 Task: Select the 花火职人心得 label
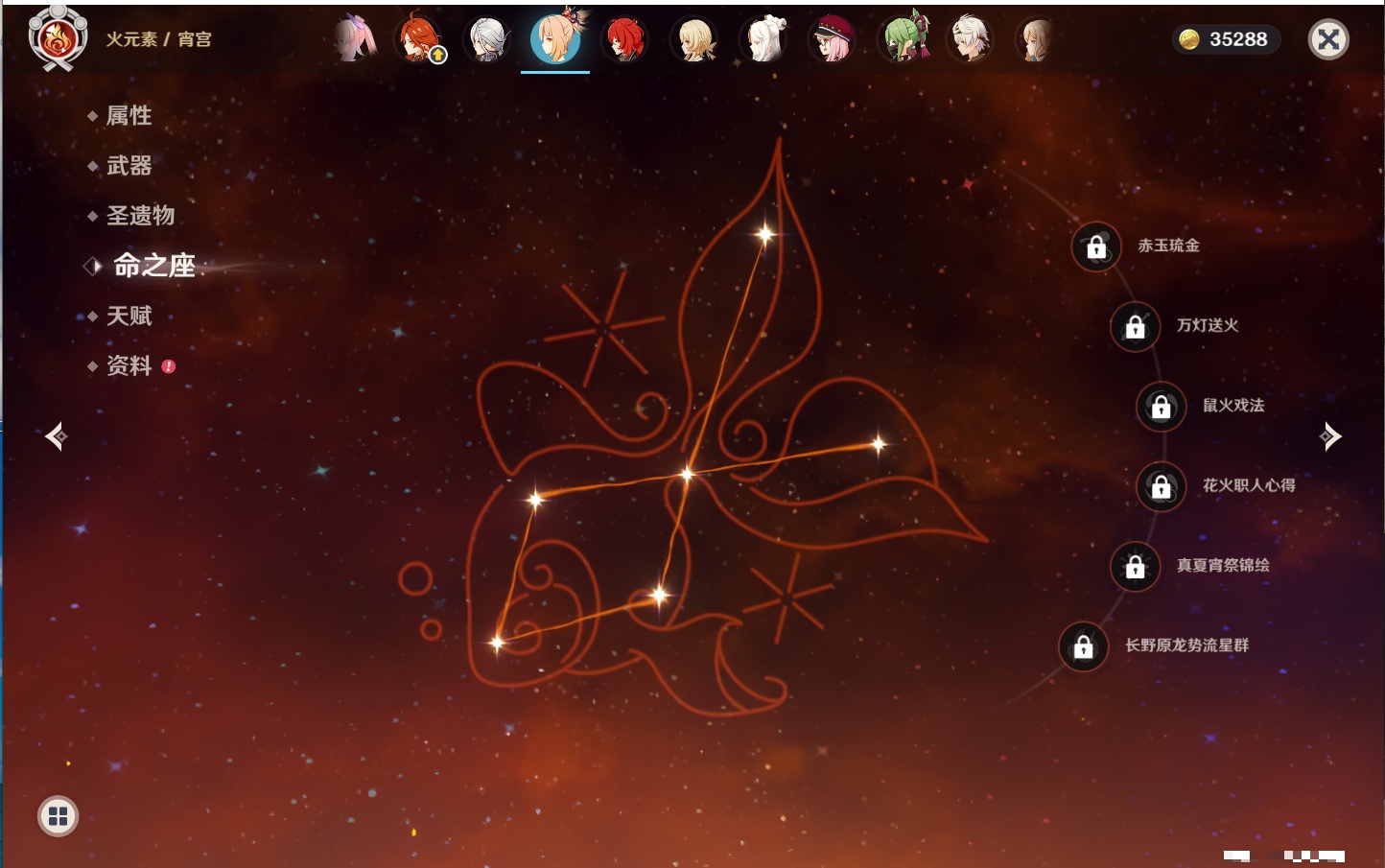tap(1249, 485)
